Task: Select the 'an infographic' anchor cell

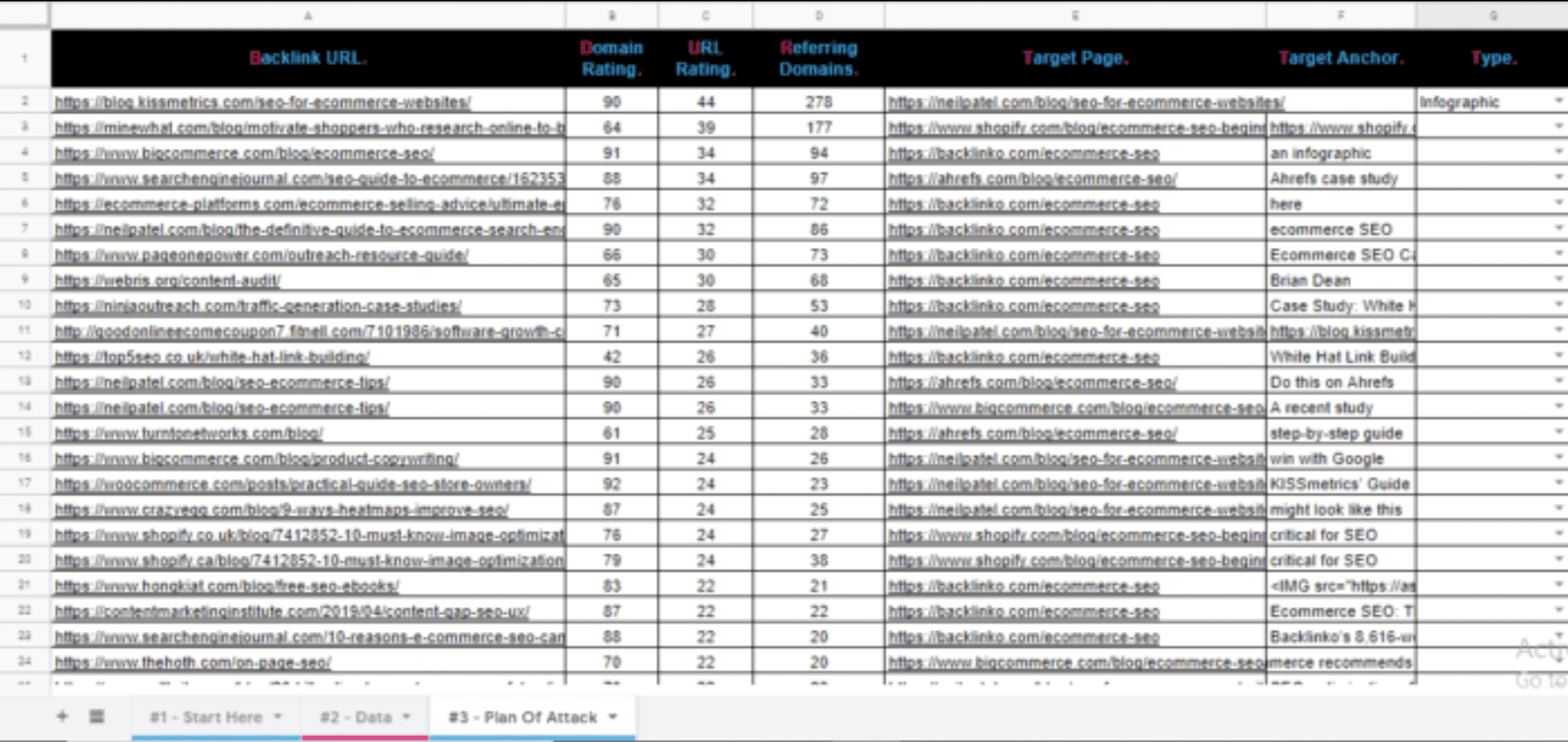Action: pos(1341,152)
